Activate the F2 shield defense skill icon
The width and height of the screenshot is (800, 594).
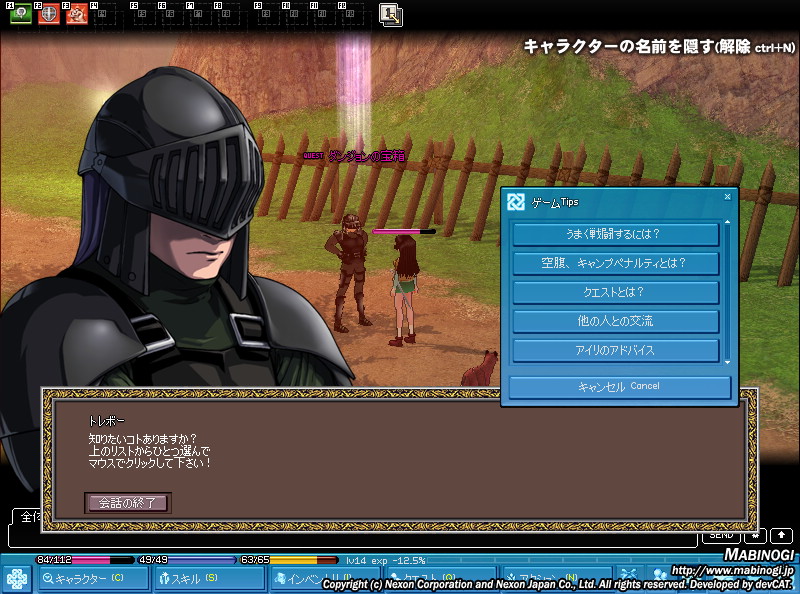pos(48,14)
